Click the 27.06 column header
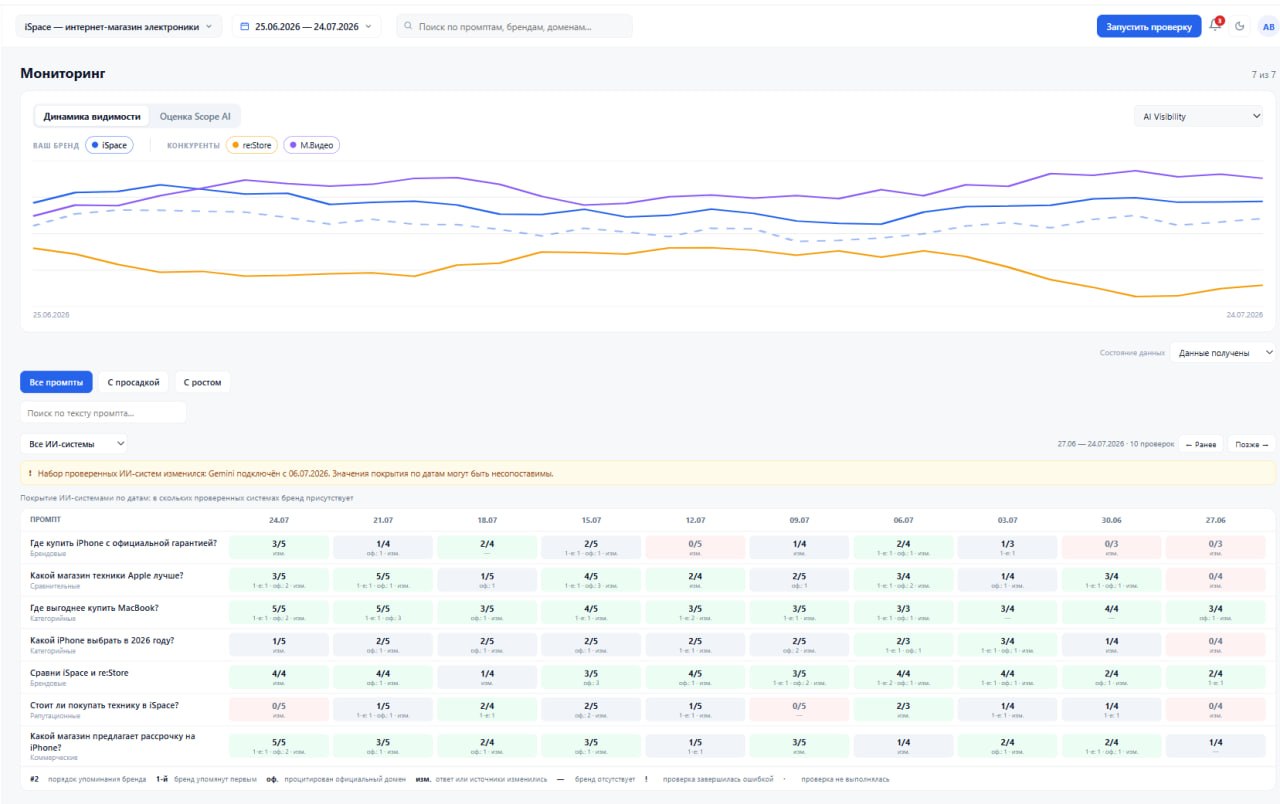1280x804 pixels. [x=1215, y=520]
